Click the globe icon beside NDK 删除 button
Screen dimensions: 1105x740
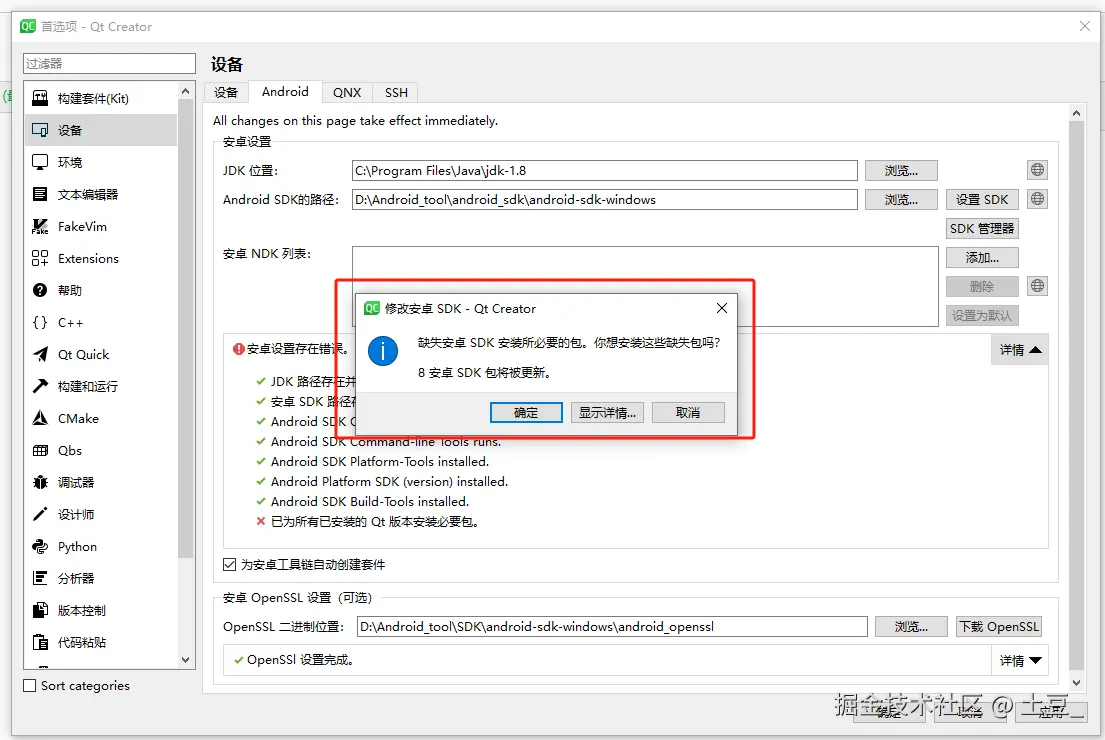[1037, 285]
